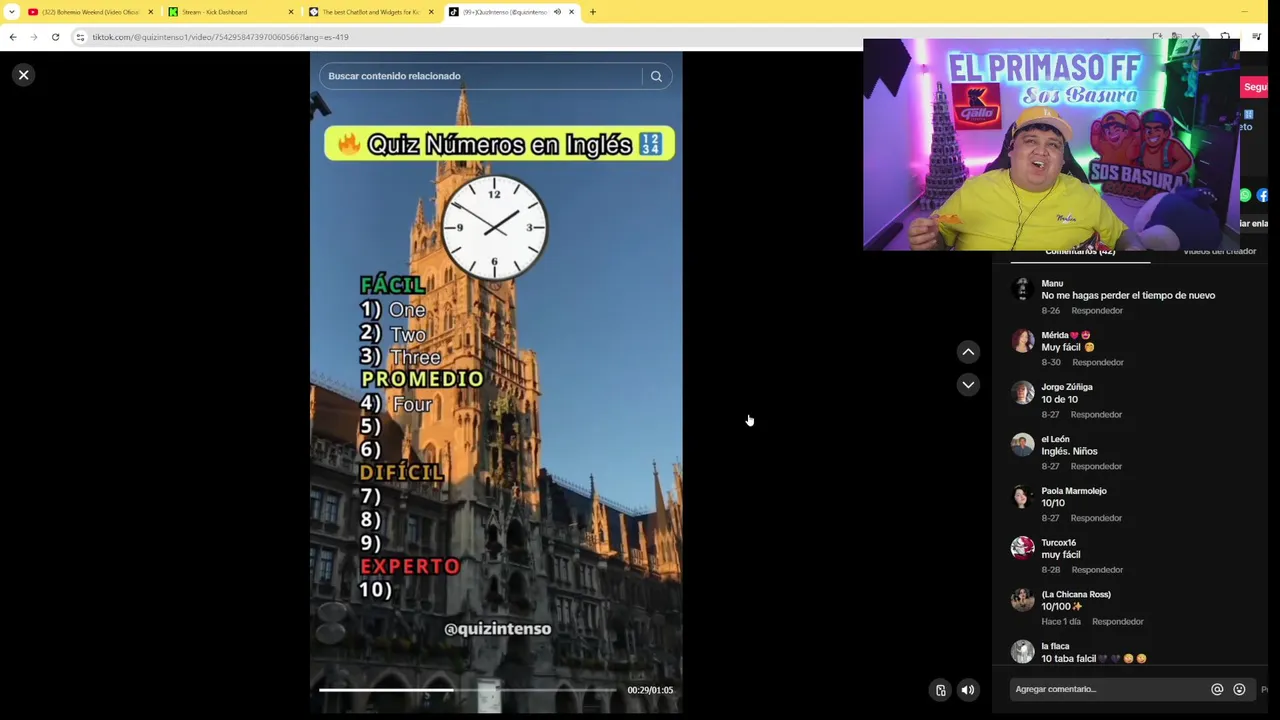The height and width of the screenshot is (720, 1280).
Task: Open Jorge Zúñiga's profile avatar
Action: 1022,393
